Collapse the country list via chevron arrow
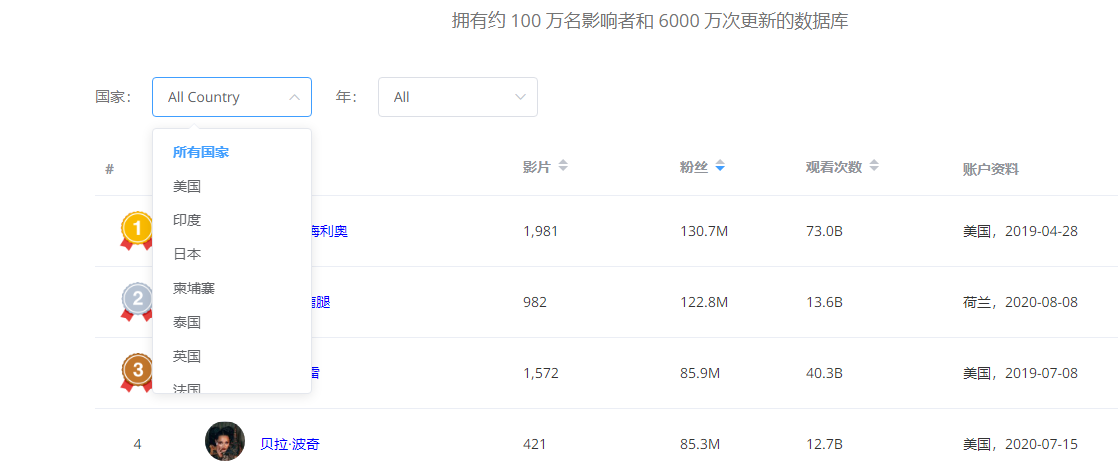 [294, 97]
